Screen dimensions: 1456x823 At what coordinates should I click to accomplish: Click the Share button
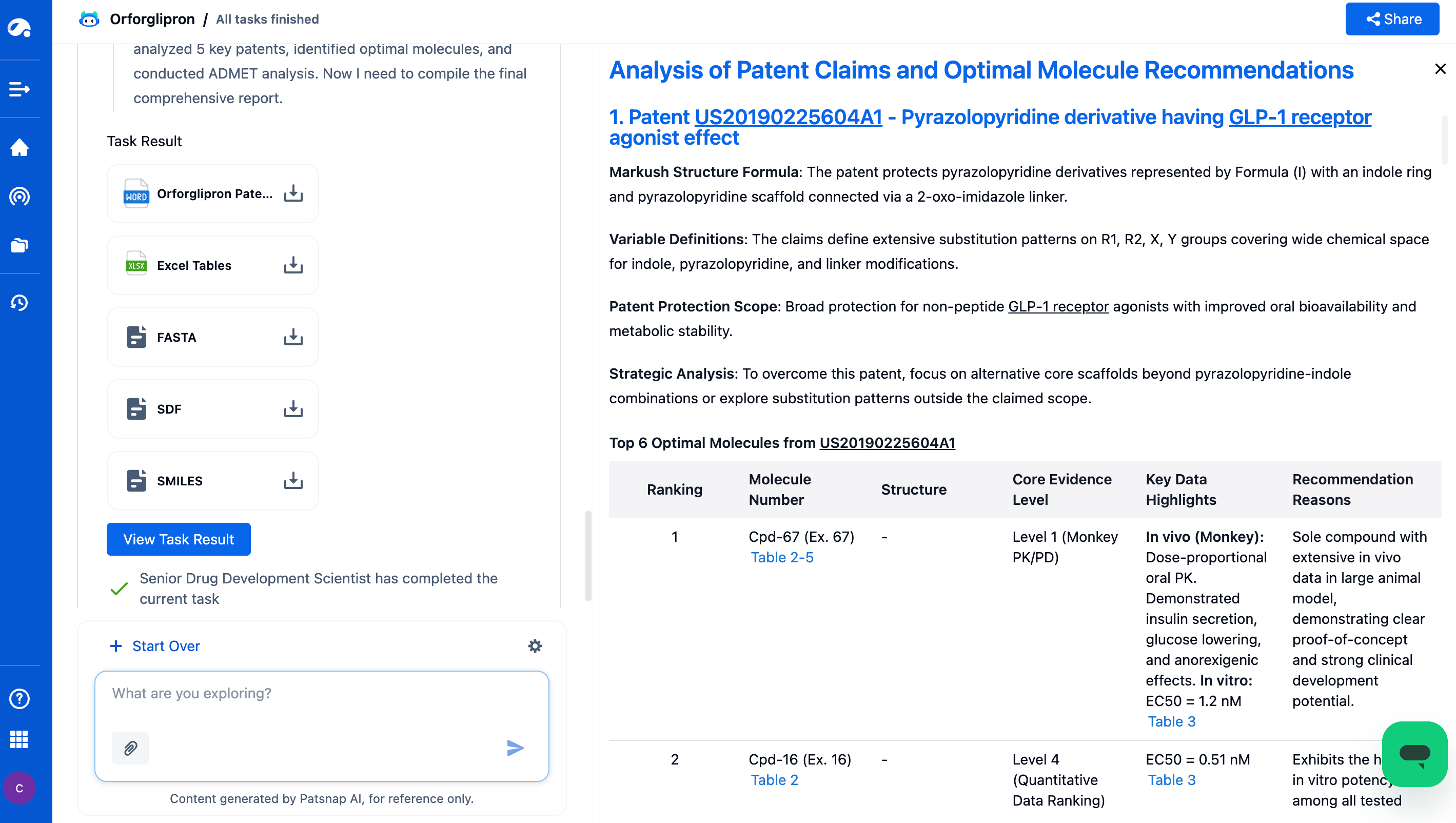(1391, 19)
